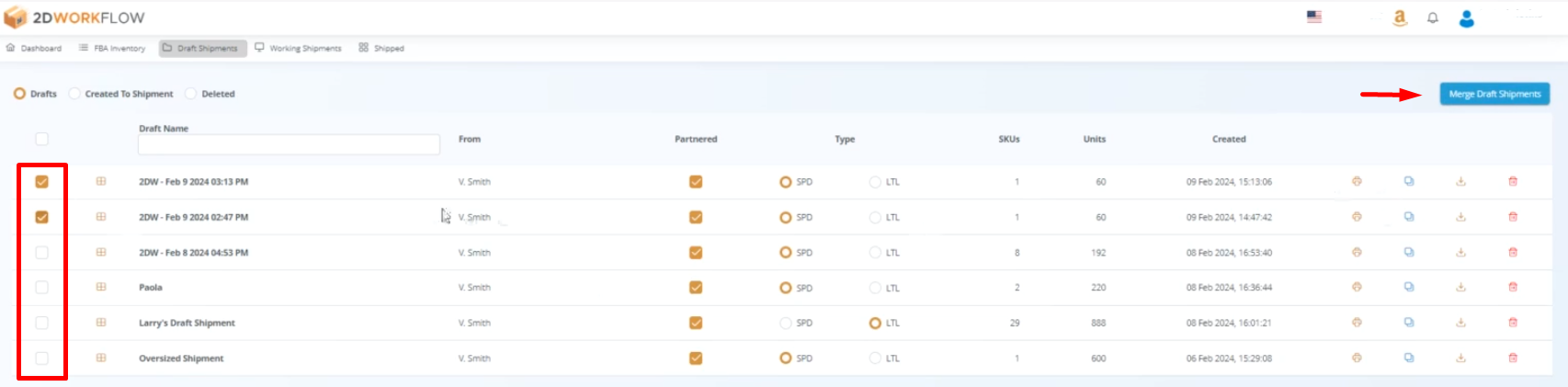Uncheck the 2DW - Feb 9 2024 03:13 PM row checkbox
Image resolution: width=1568 pixels, height=387 pixels.
42,182
